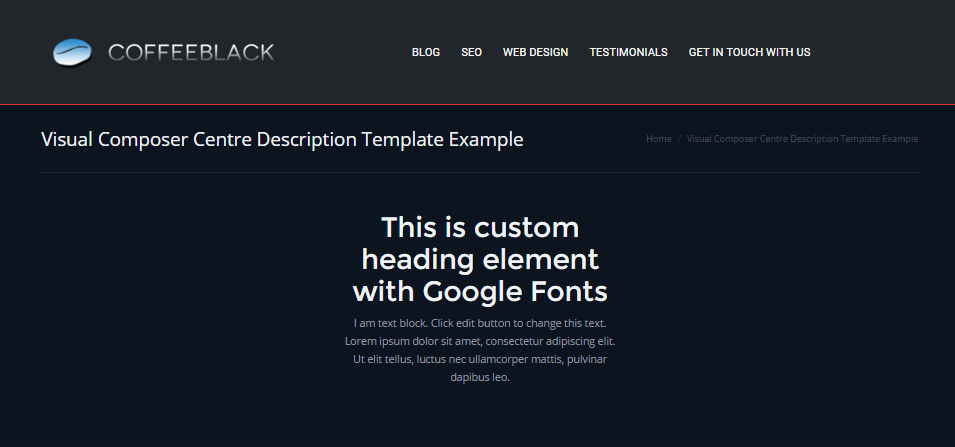Click the 'dapibus leo.' final line

(x=480, y=377)
